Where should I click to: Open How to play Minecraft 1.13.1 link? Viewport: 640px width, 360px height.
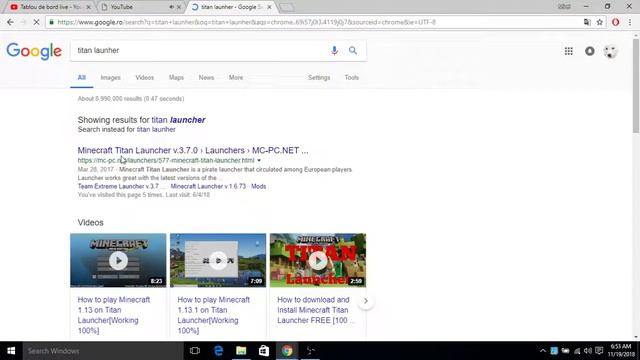pos(213,315)
